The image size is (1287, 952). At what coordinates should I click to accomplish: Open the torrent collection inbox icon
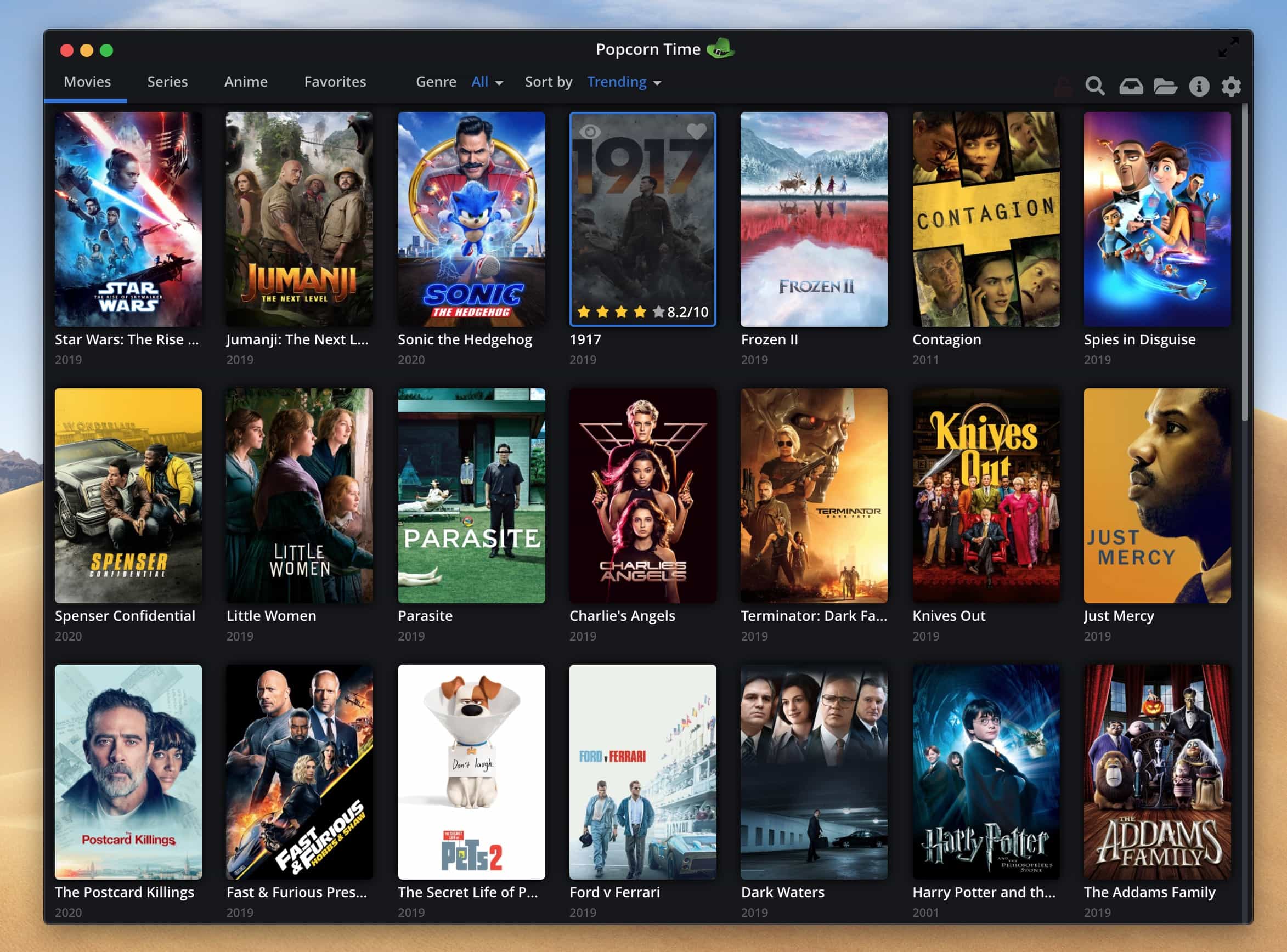tap(1130, 87)
